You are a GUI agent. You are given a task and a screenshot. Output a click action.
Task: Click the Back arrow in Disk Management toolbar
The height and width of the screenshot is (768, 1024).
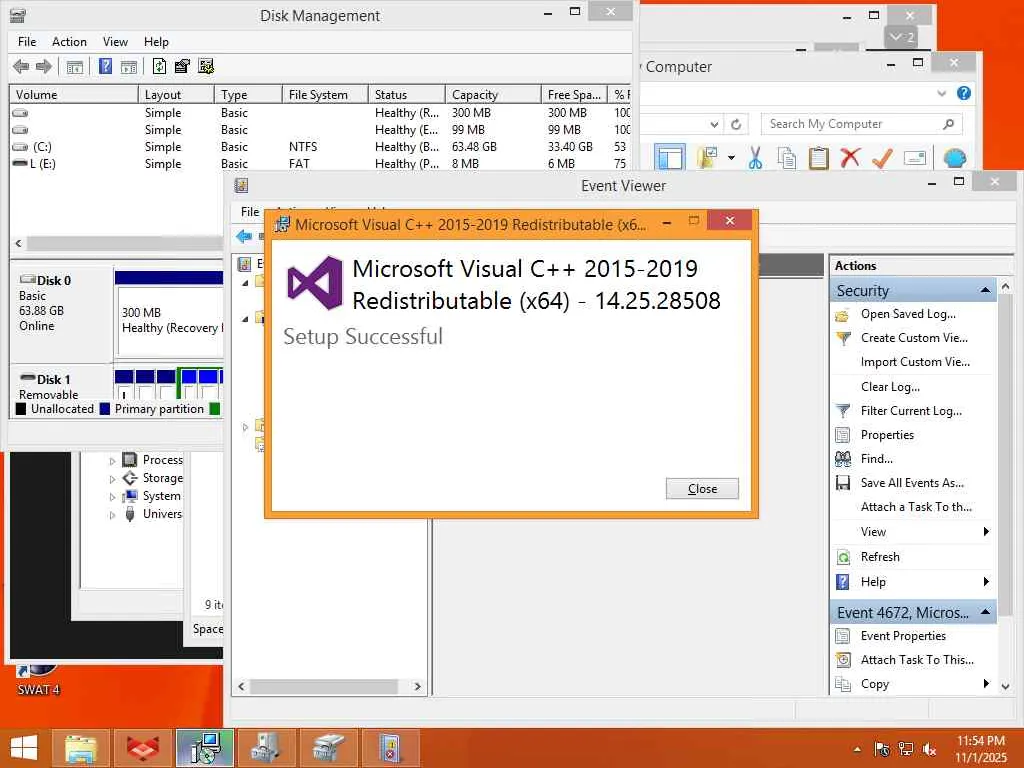pos(21,66)
